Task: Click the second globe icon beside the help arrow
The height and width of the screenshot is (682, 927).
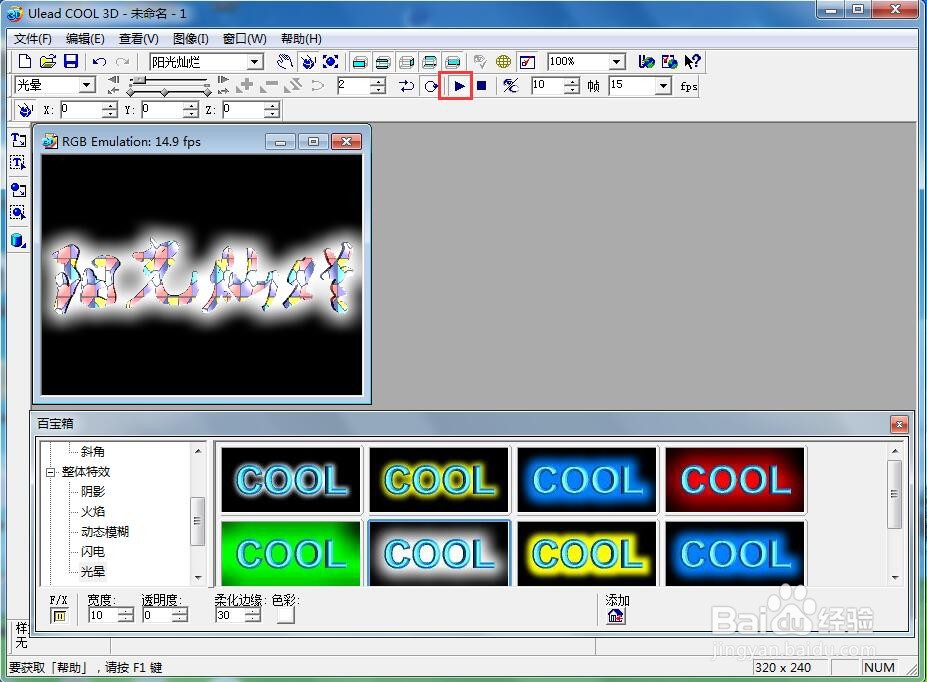Action: coord(669,61)
